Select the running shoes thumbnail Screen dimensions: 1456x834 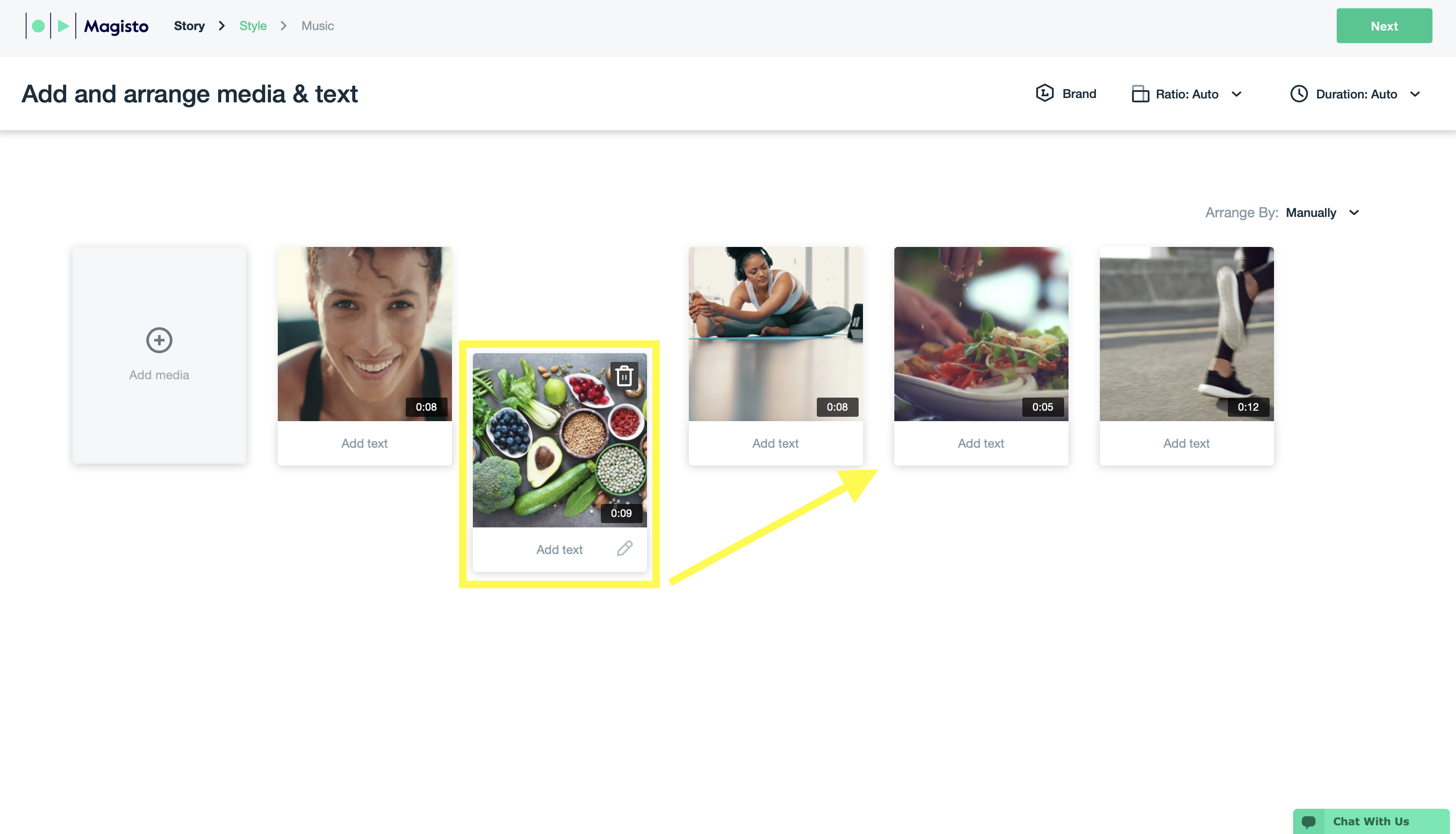[x=1186, y=334]
